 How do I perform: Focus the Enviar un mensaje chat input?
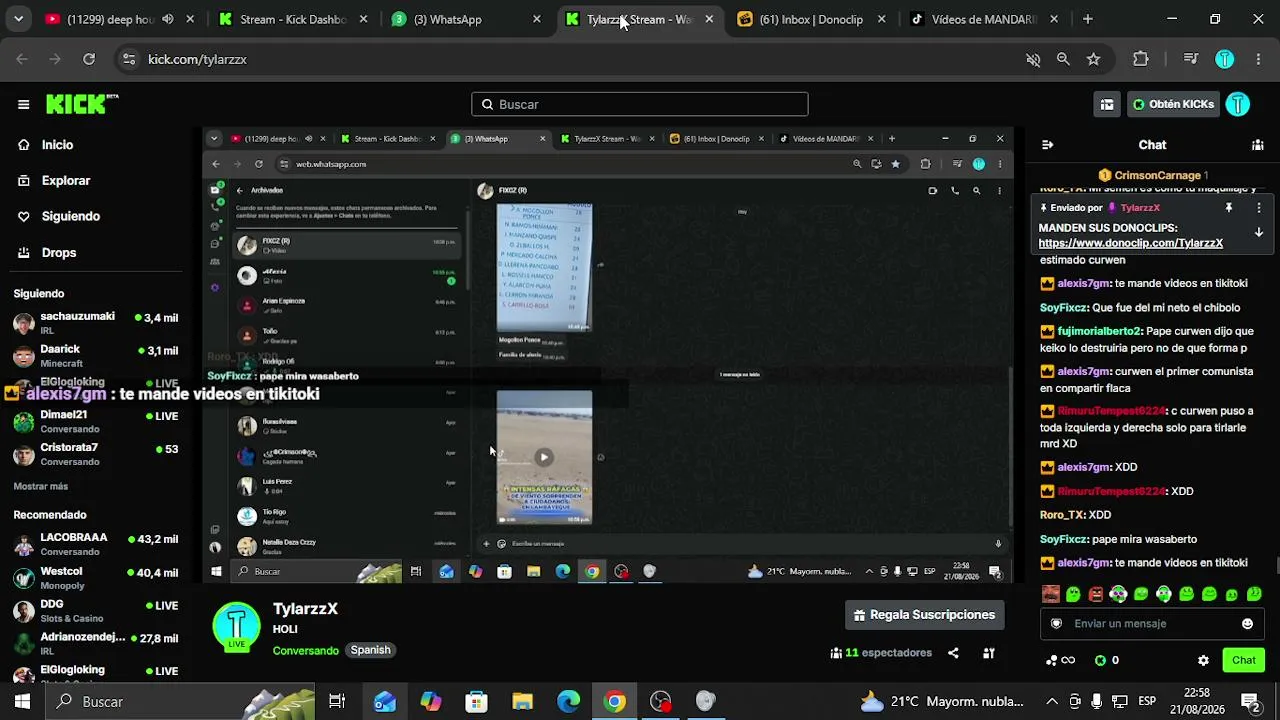pyautogui.click(x=1150, y=623)
